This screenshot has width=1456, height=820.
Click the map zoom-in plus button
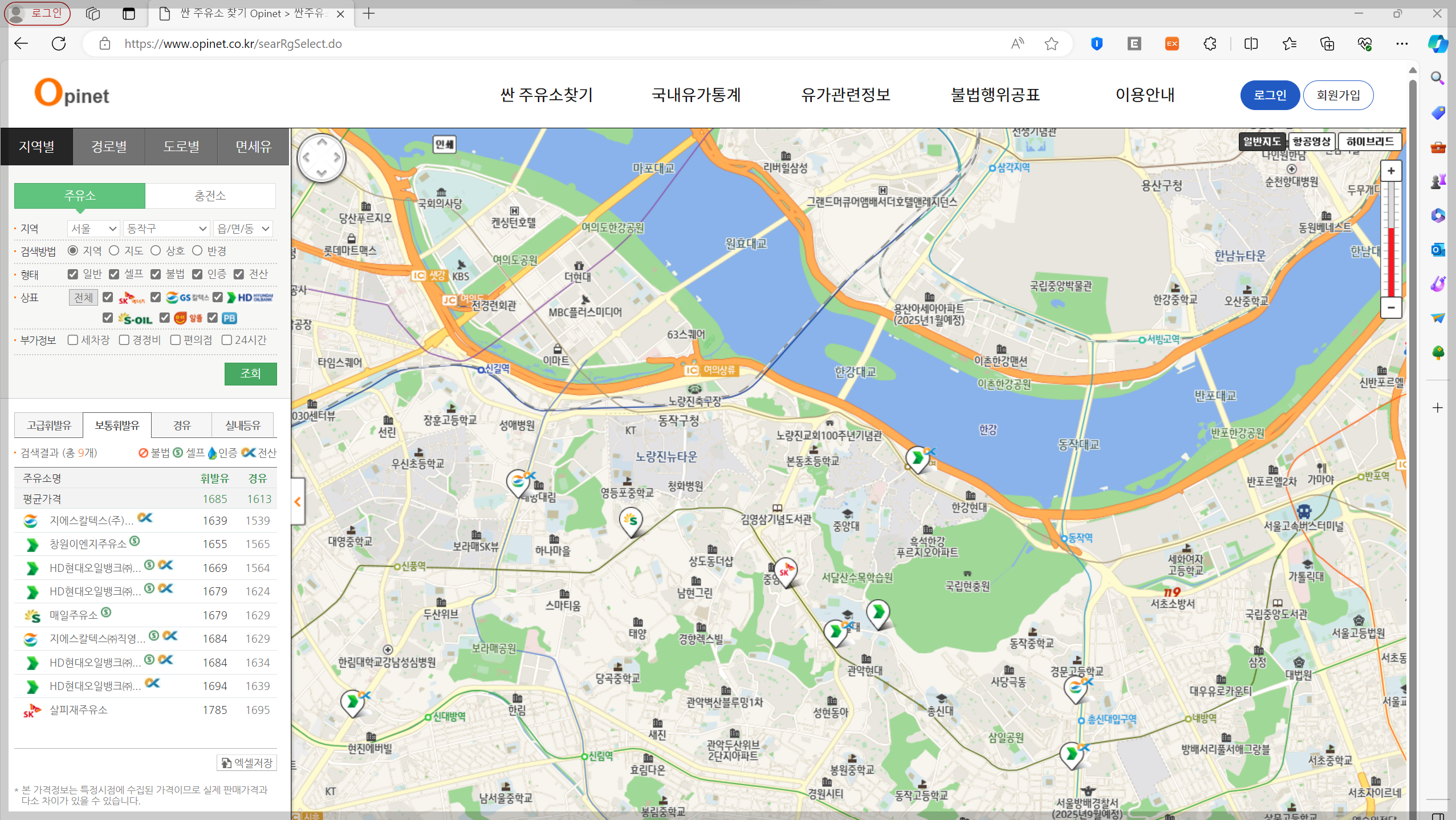pyautogui.click(x=1390, y=171)
